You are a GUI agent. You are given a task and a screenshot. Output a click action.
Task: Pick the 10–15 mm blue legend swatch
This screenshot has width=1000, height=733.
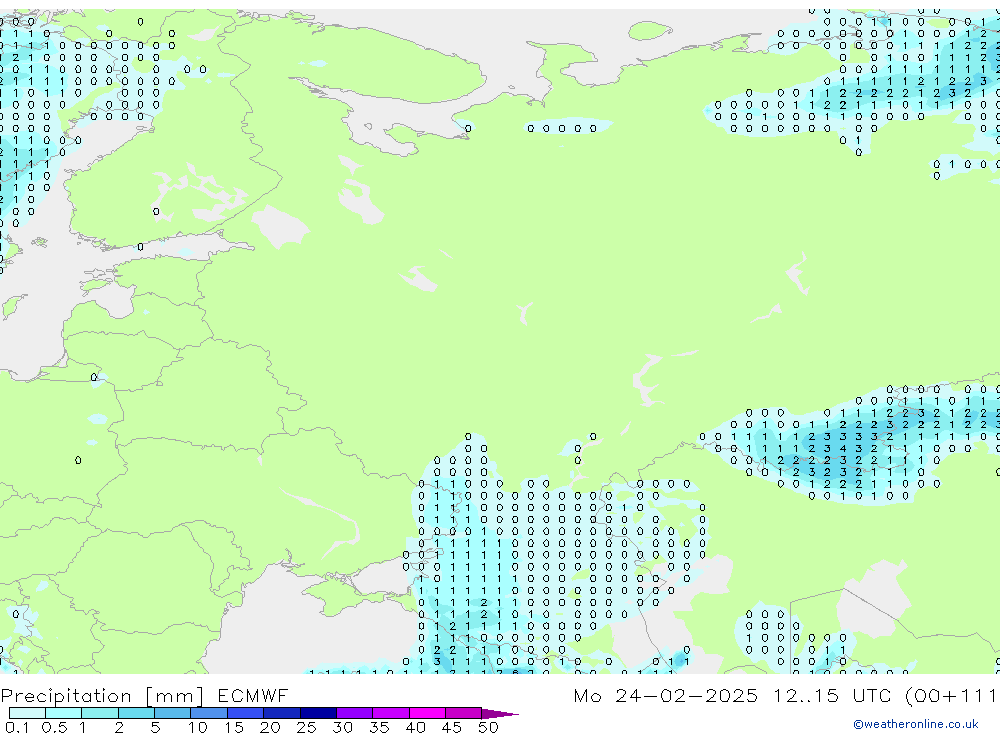[x=209, y=713]
